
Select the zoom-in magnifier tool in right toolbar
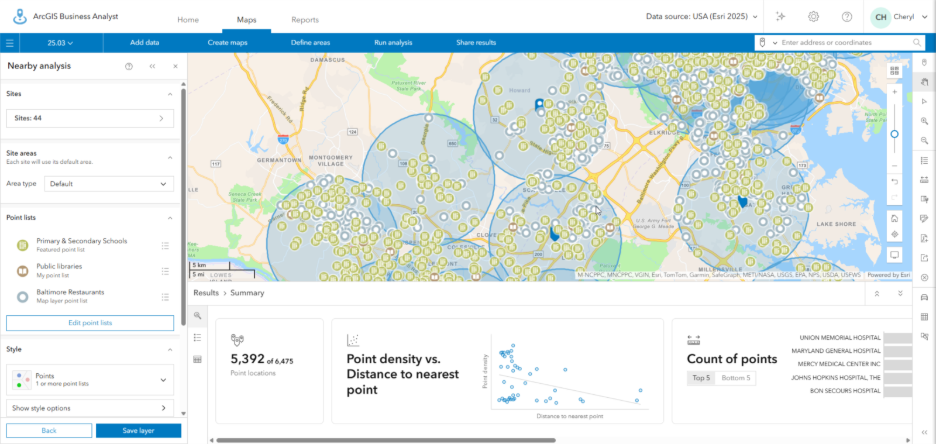[924, 121]
